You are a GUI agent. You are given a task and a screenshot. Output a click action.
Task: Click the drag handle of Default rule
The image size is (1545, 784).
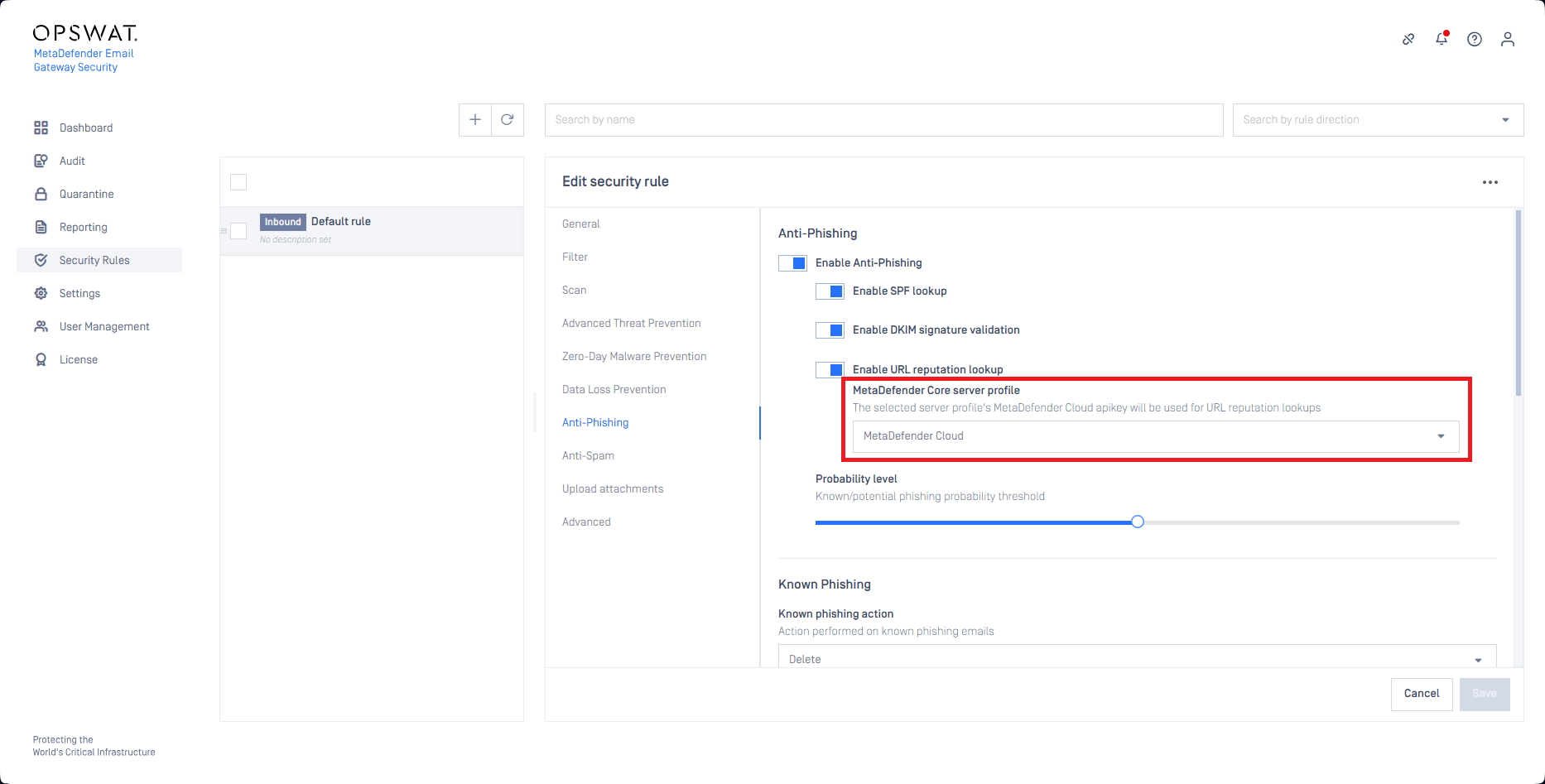[224, 231]
